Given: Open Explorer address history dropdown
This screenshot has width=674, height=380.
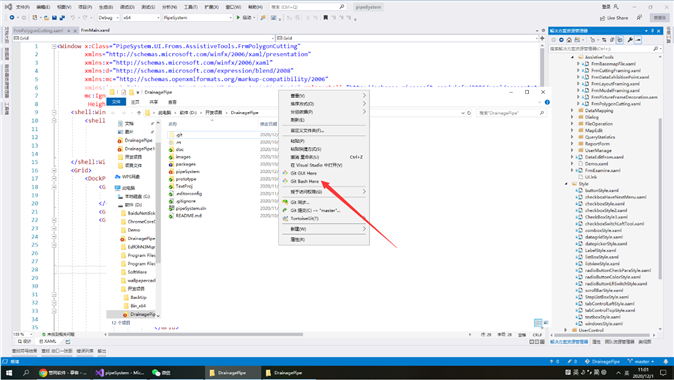Looking at the screenshot, I should pyautogui.click(x=463, y=113).
